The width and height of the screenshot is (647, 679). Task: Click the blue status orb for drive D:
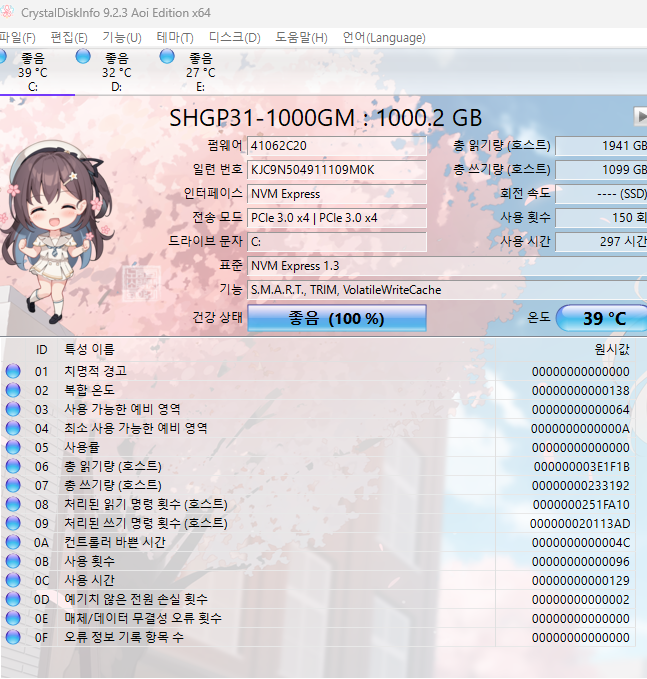[83, 57]
